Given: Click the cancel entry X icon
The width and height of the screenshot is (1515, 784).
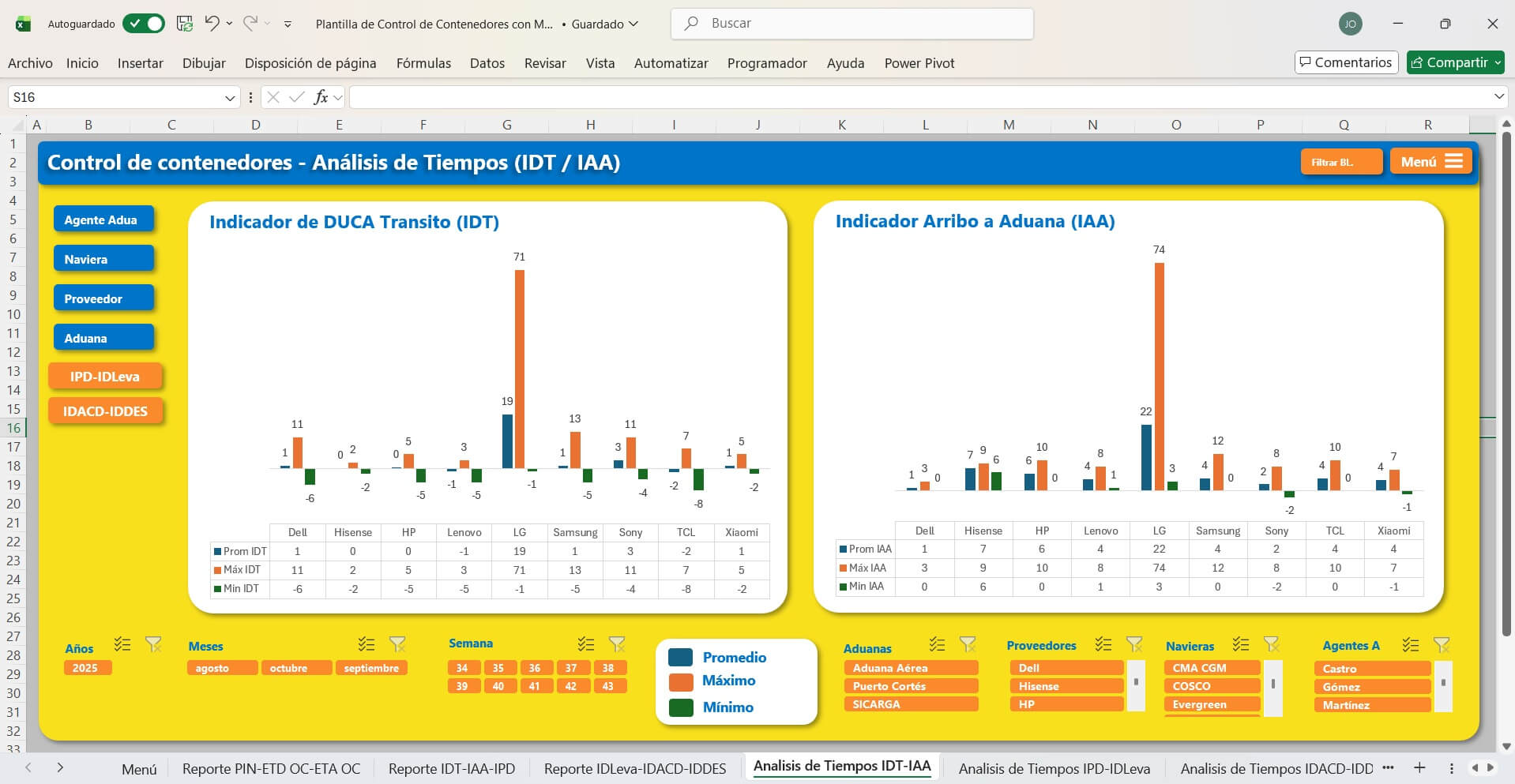Looking at the screenshot, I should [x=273, y=97].
